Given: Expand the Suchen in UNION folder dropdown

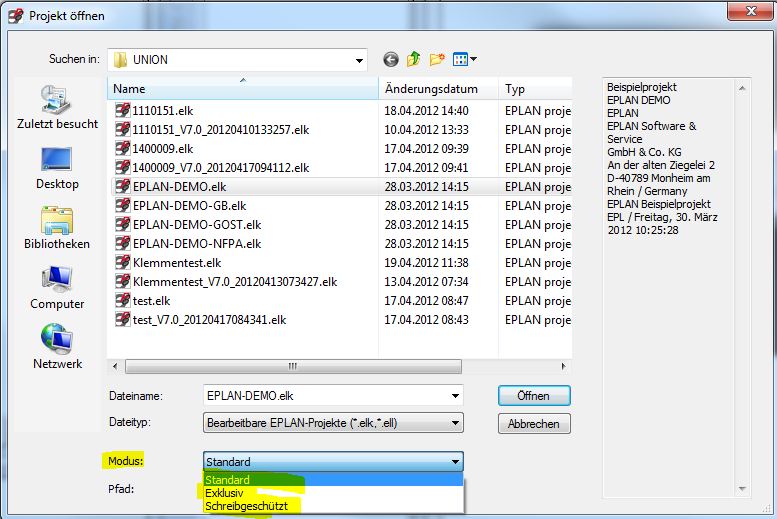Looking at the screenshot, I should click(359, 60).
